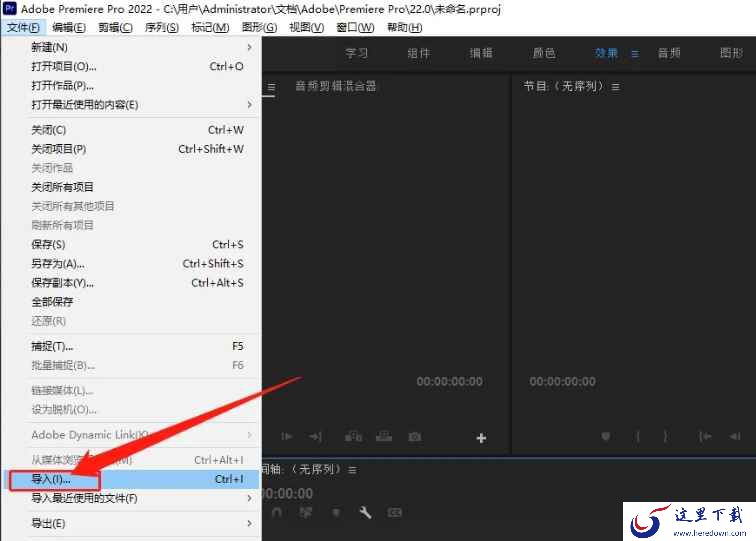The image size is (756, 541).
Task: Open the 序列(S) menu
Action: coord(162,27)
